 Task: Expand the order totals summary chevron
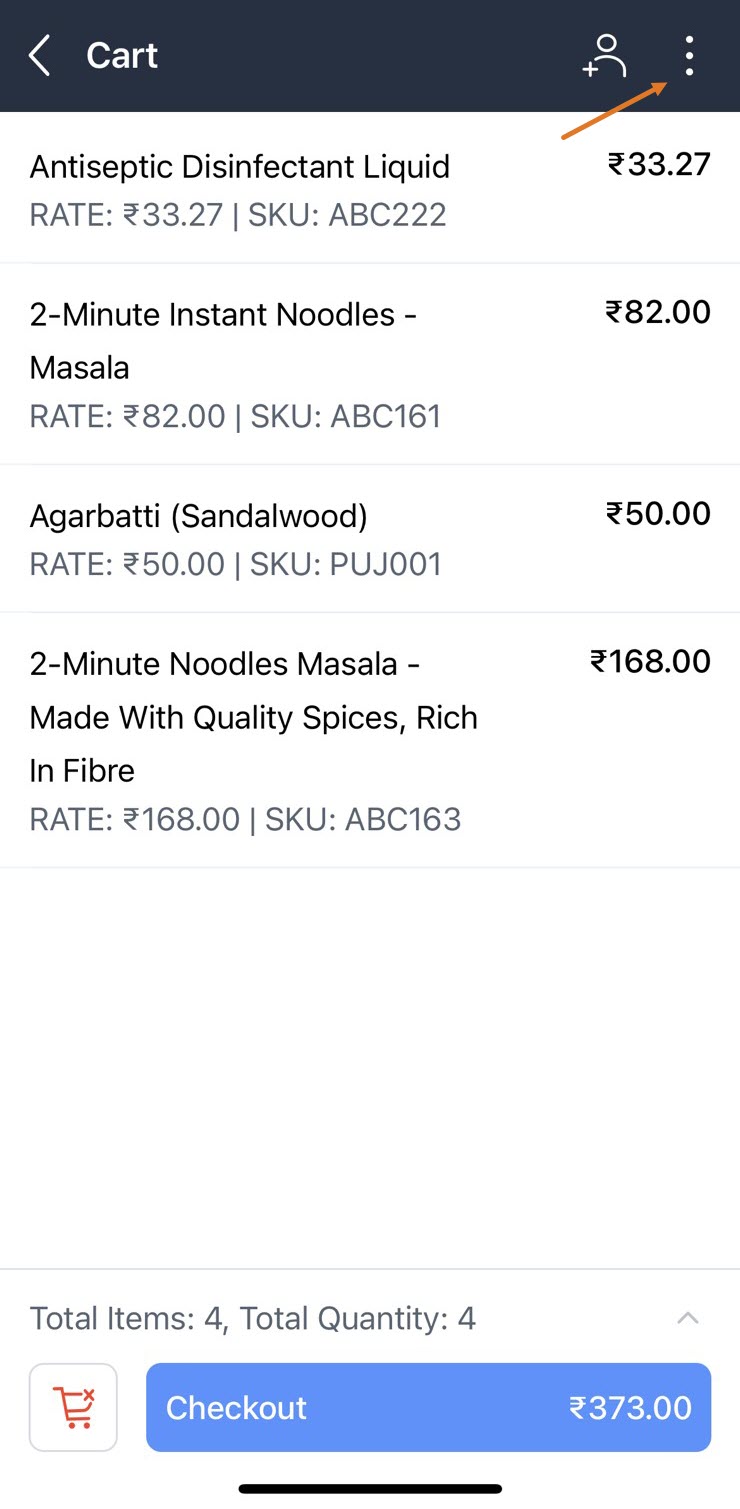coord(687,1318)
